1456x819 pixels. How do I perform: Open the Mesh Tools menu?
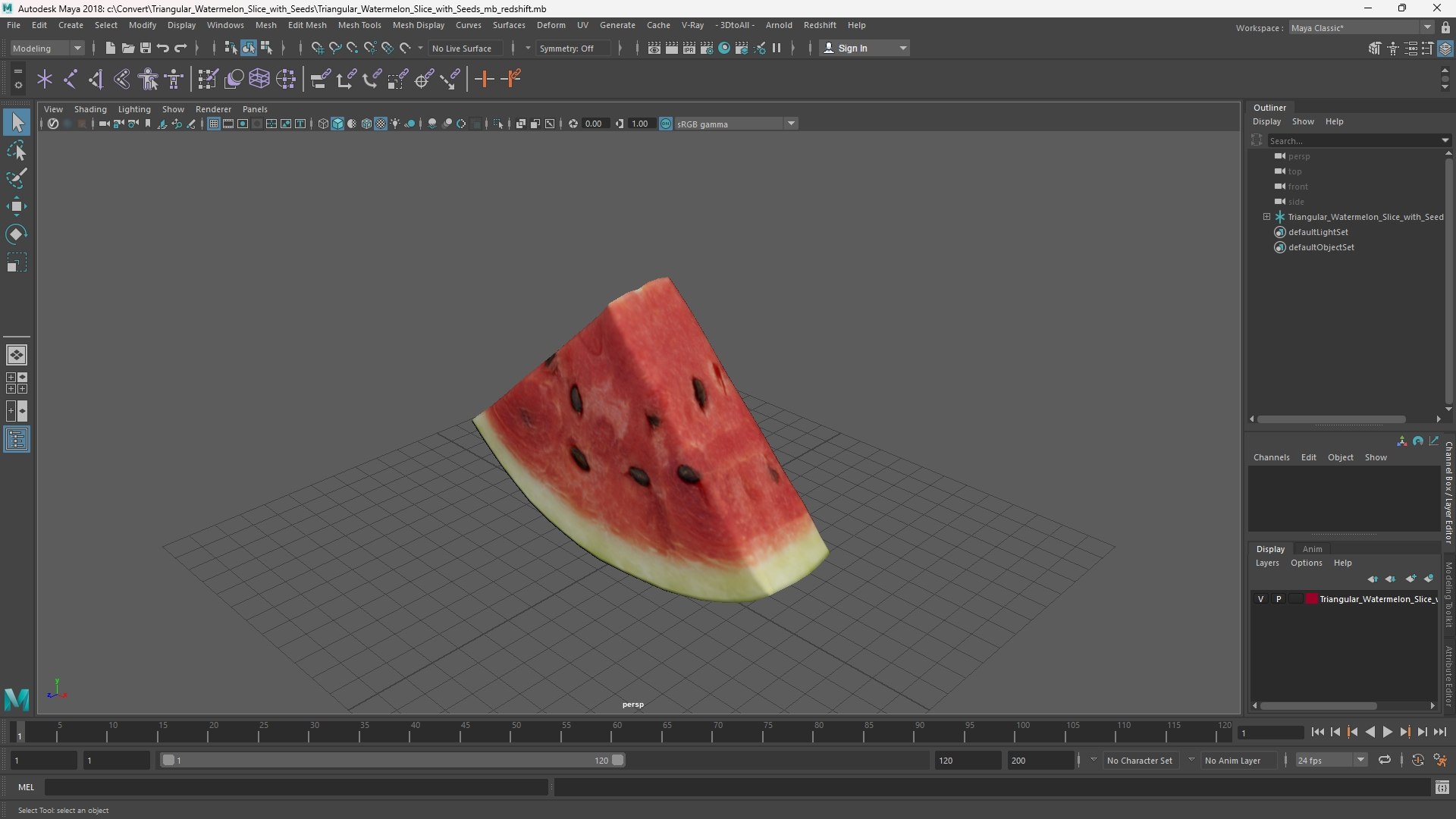pyautogui.click(x=359, y=25)
